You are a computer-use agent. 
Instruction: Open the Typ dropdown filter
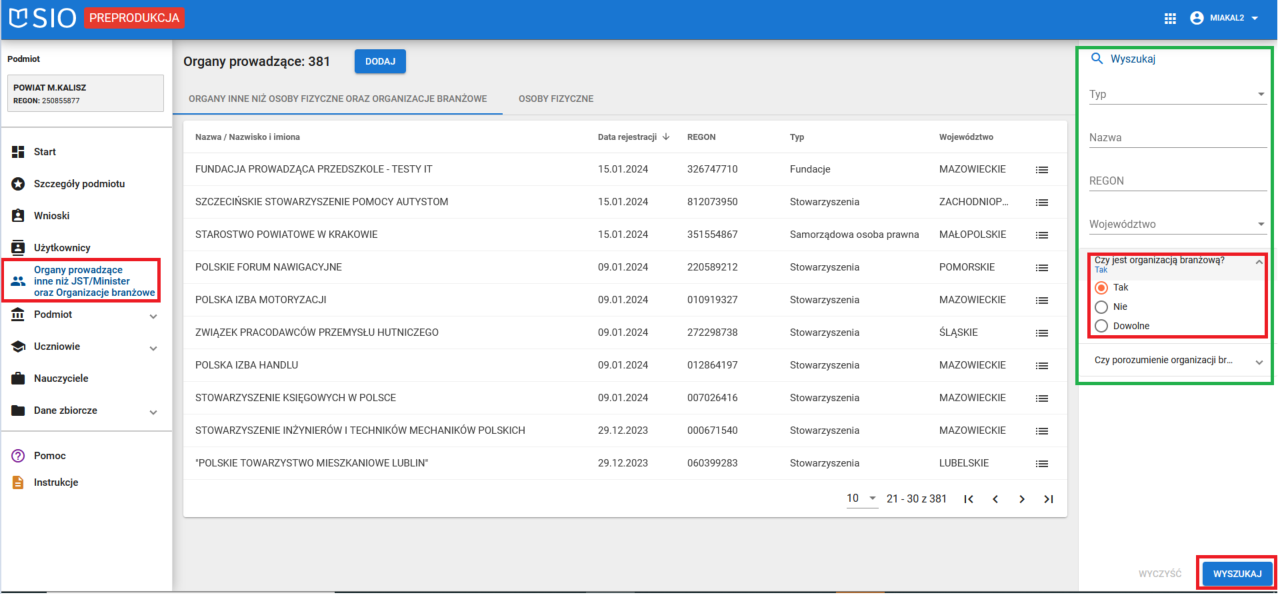[1177, 95]
